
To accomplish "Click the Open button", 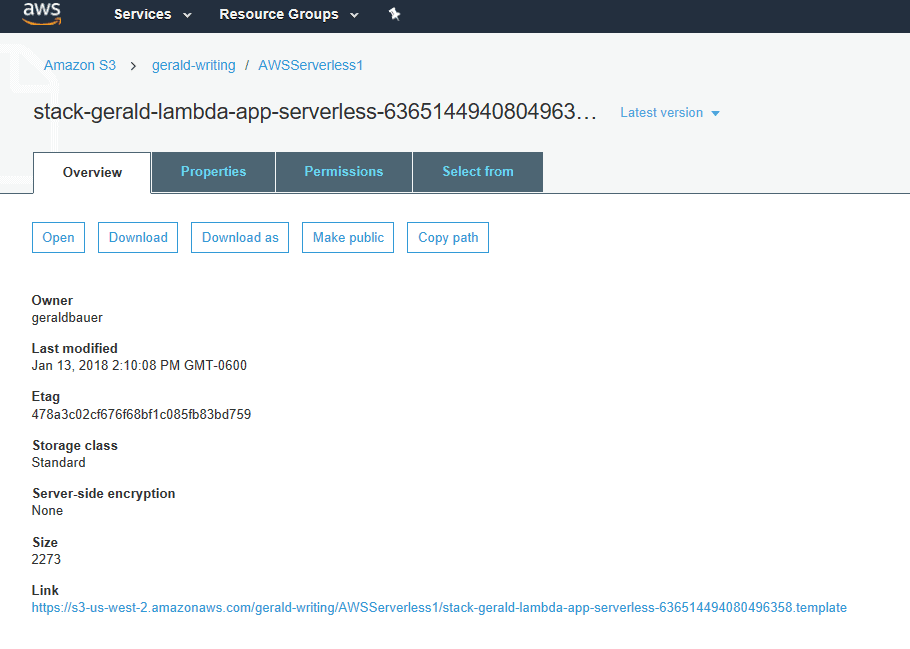I will click(59, 237).
